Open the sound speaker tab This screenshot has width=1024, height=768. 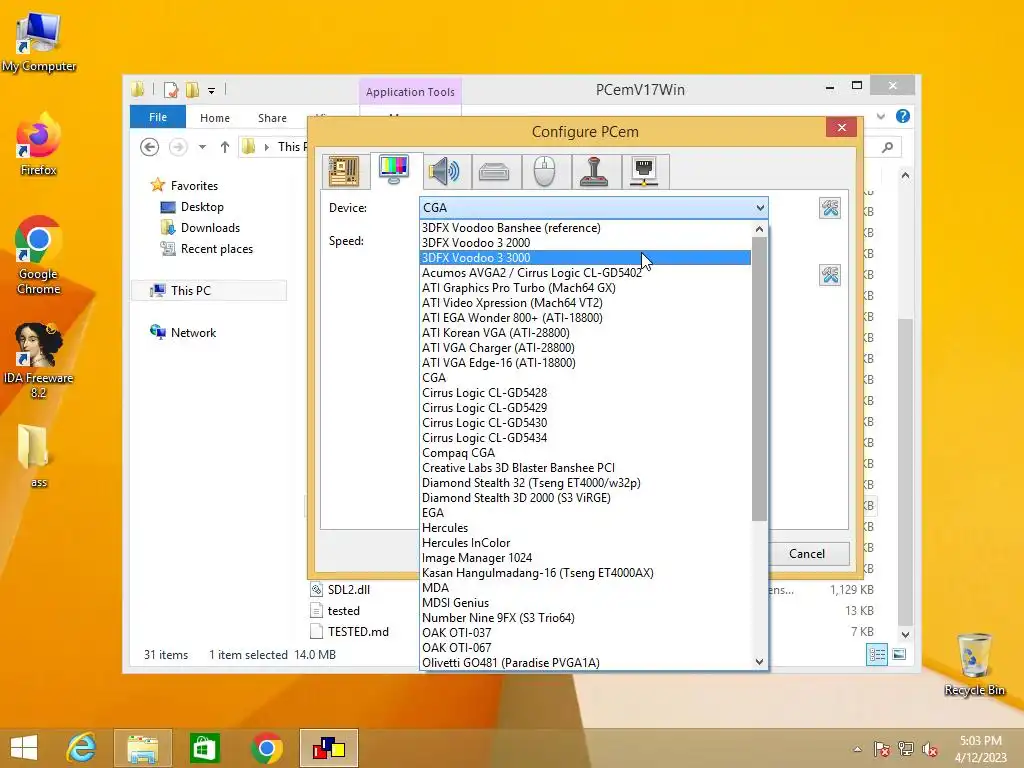pyautogui.click(x=444, y=172)
